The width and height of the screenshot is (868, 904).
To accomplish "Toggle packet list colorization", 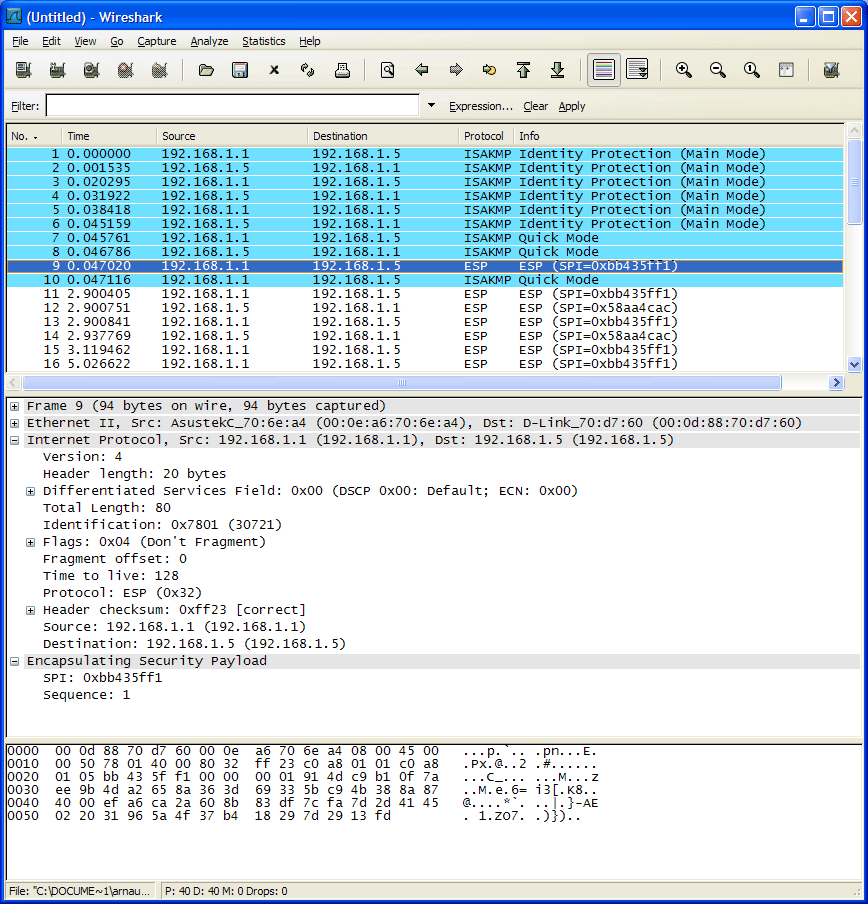I will [x=603, y=70].
